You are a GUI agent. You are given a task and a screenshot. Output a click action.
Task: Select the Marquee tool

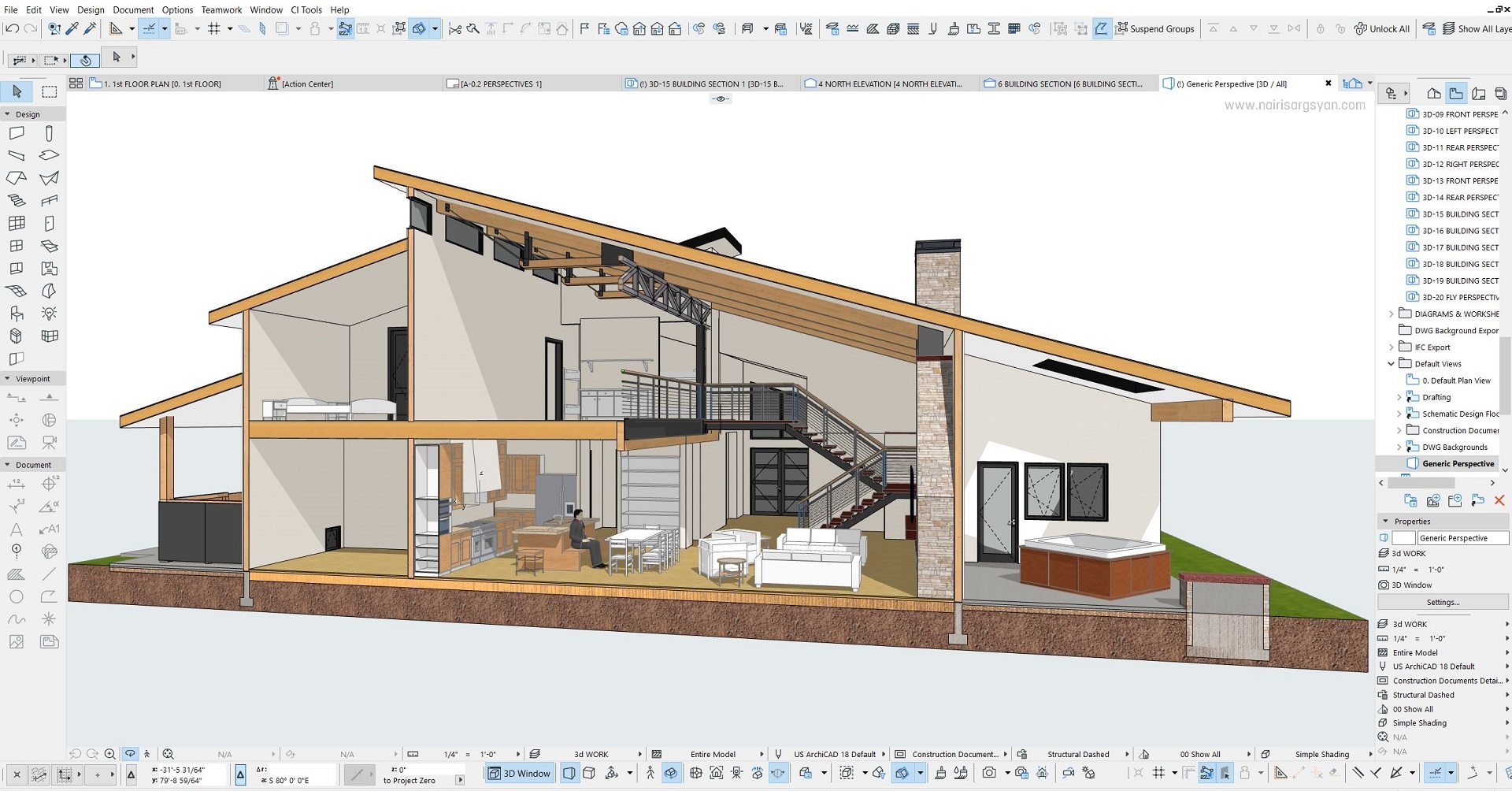49,91
